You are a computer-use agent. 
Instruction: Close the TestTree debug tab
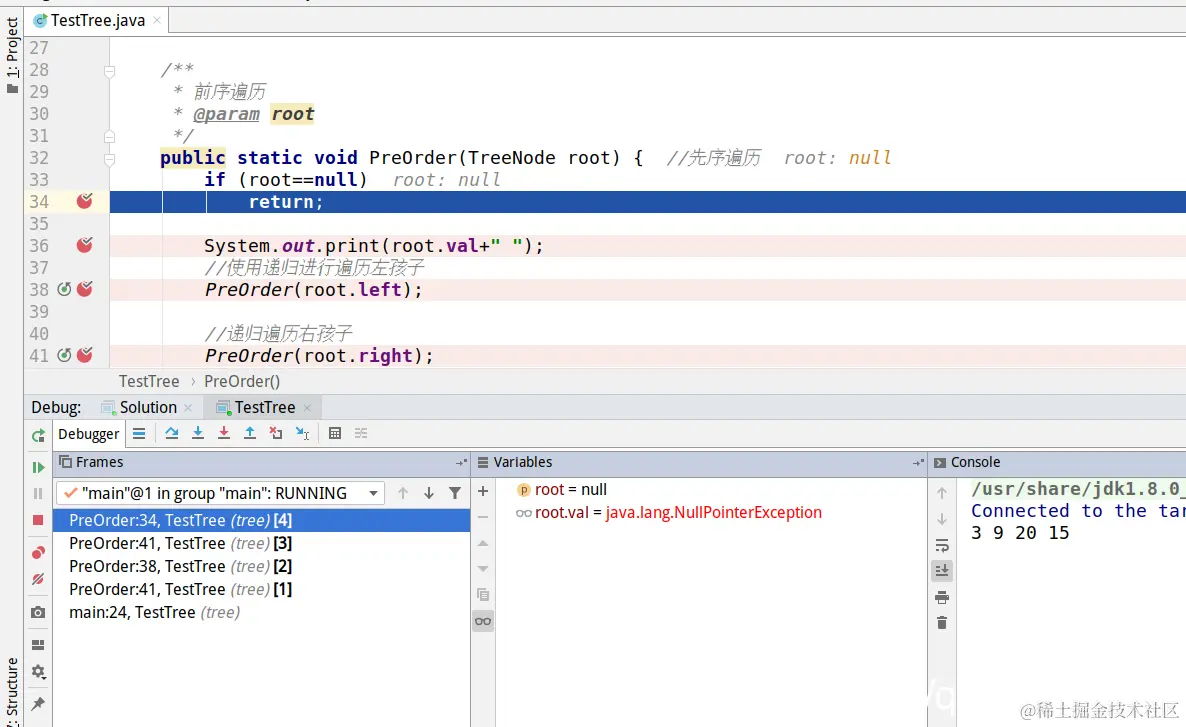307,408
